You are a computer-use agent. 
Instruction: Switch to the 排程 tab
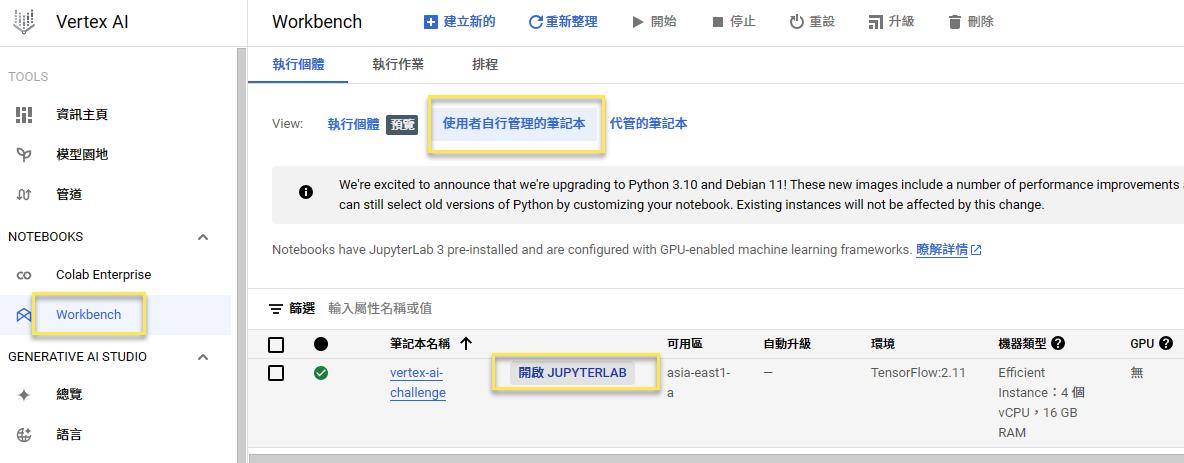click(x=485, y=64)
